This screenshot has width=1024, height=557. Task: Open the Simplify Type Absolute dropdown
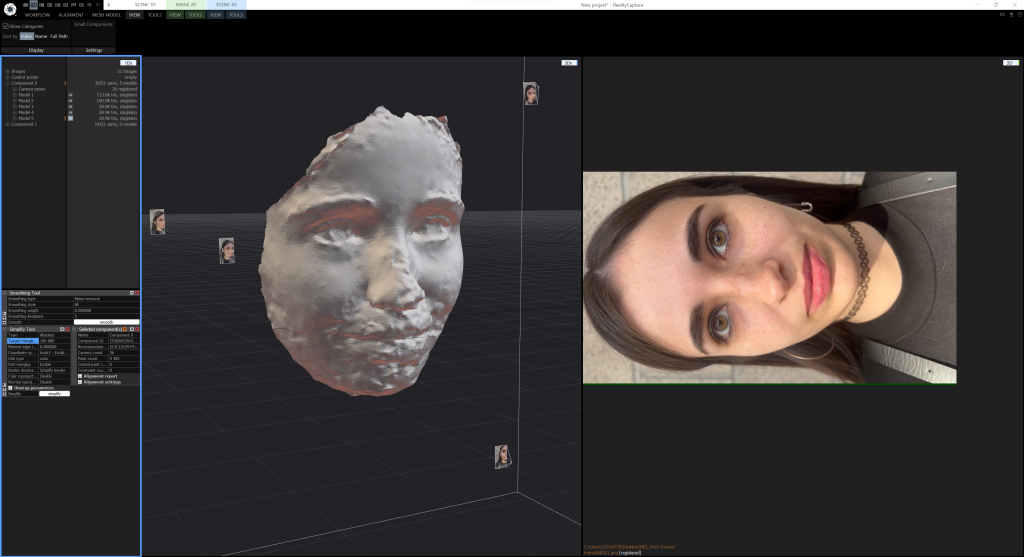coord(54,335)
